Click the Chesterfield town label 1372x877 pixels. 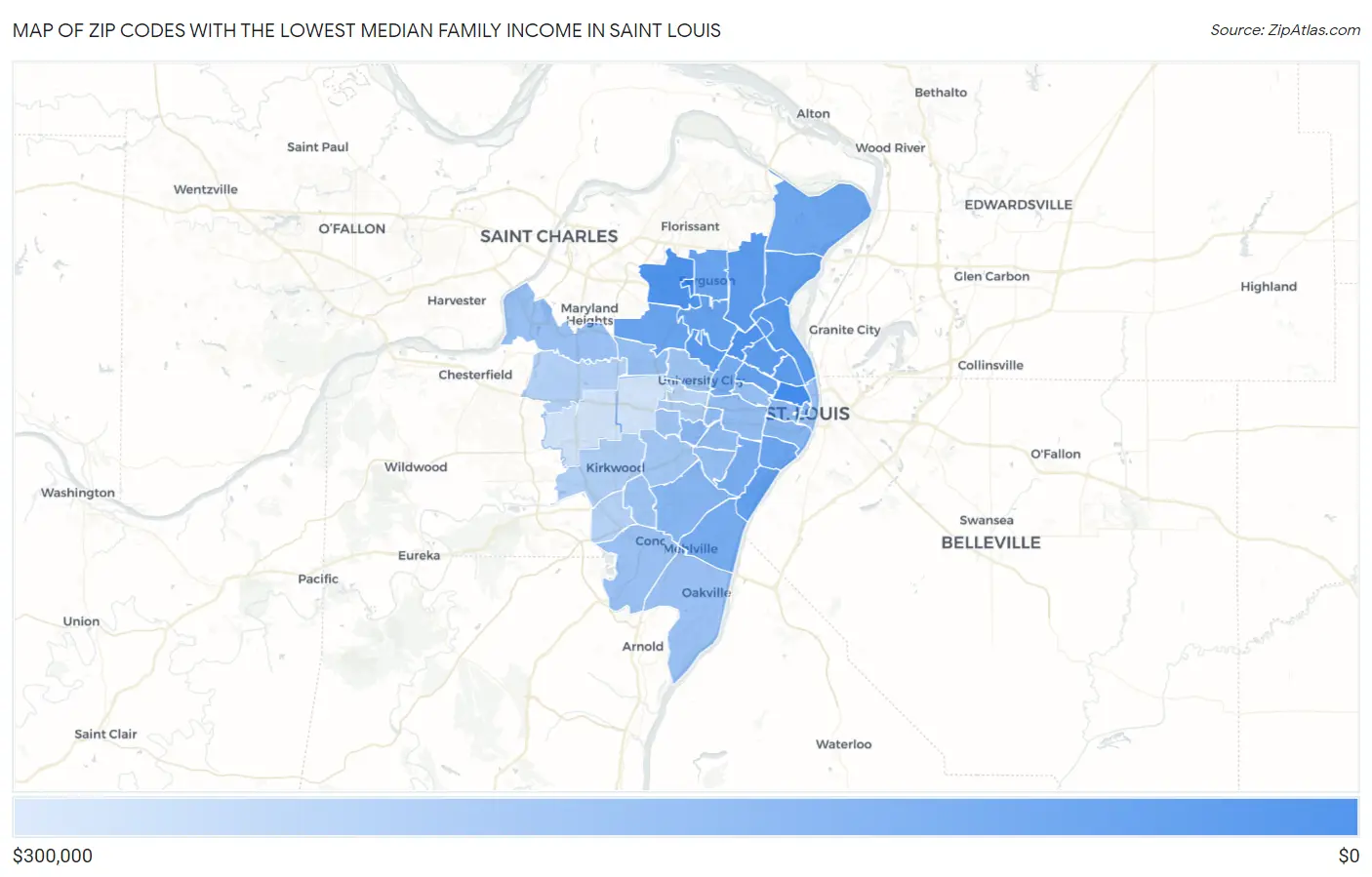point(475,375)
